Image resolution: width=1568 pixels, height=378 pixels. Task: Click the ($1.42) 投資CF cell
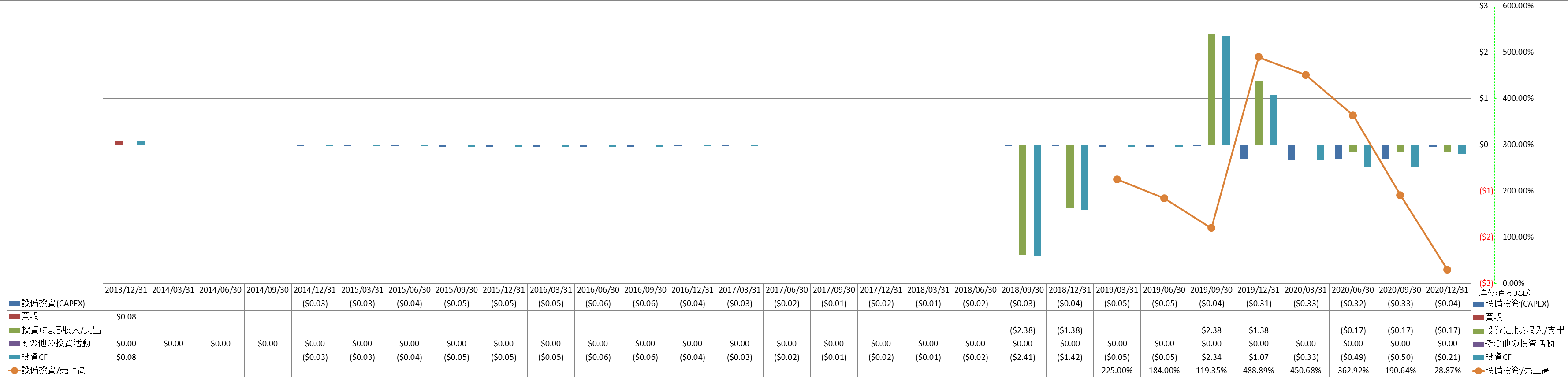click(x=1070, y=357)
